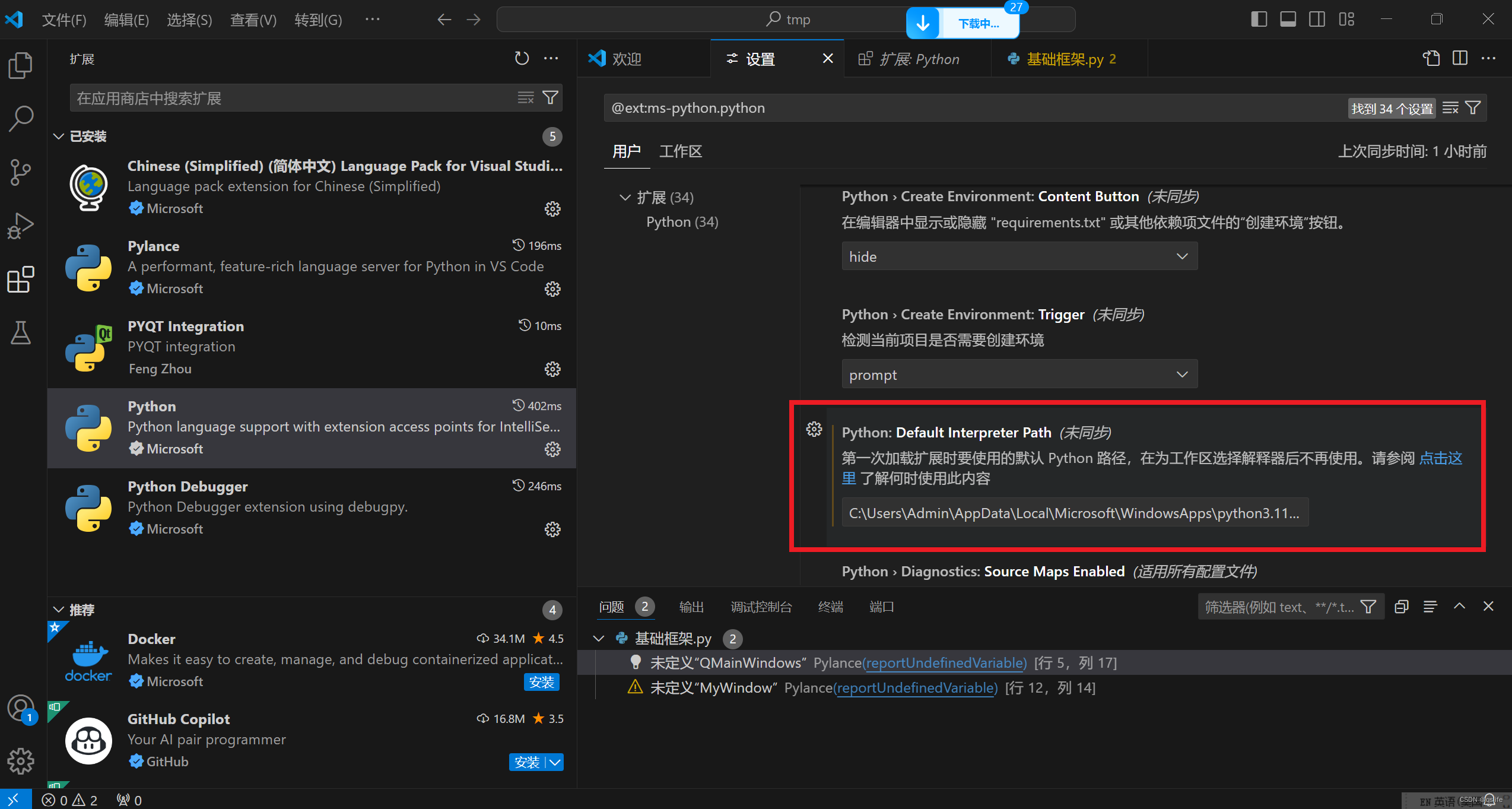1512x809 pixels.
Task: Toggle bottom panel visibility
Action: (x=1288, y=20)
